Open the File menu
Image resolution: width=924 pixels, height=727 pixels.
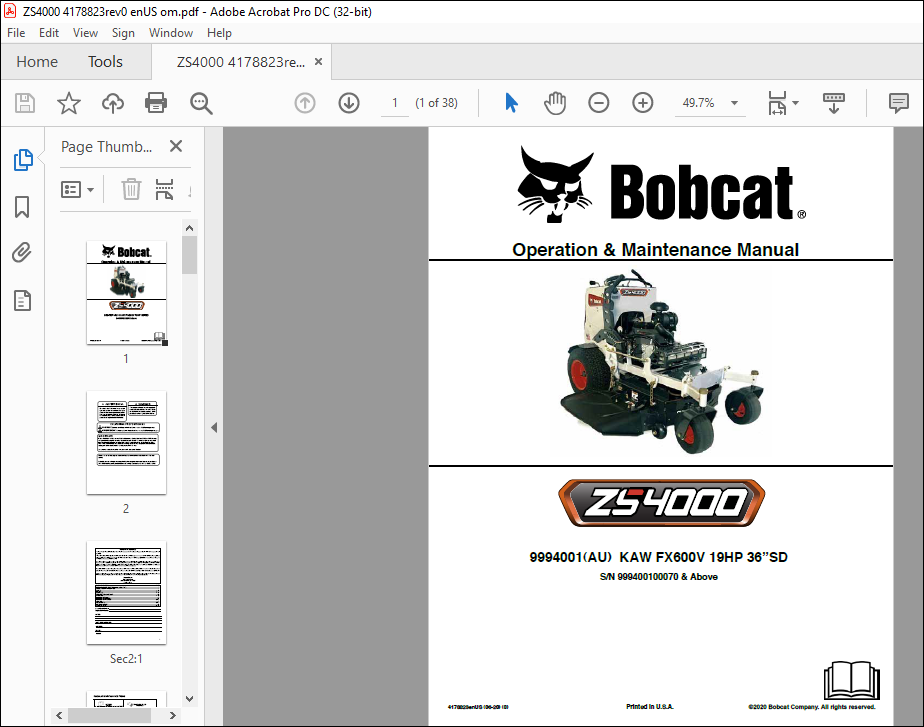16,33
